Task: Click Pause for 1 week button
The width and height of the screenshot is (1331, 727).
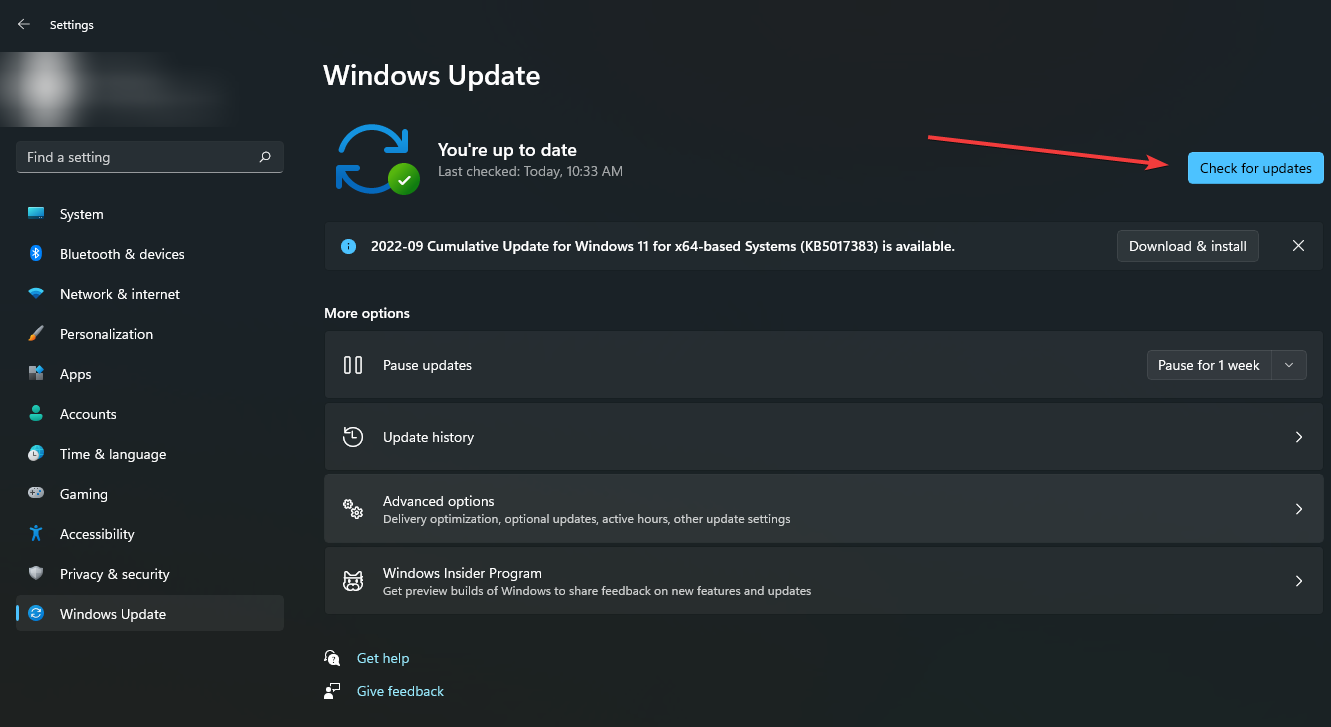Action: (x=1209, y=365)
